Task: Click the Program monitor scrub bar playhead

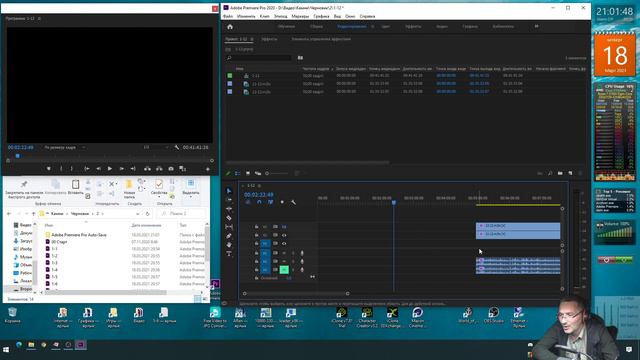Action: (x=18, y=156)
